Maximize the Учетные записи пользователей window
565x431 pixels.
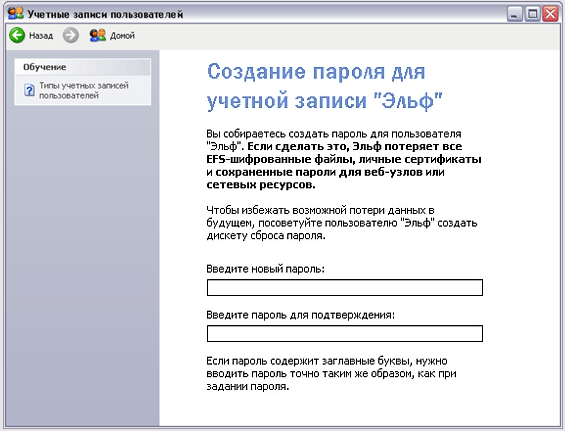pyautogui.click(x=532, y=14)
